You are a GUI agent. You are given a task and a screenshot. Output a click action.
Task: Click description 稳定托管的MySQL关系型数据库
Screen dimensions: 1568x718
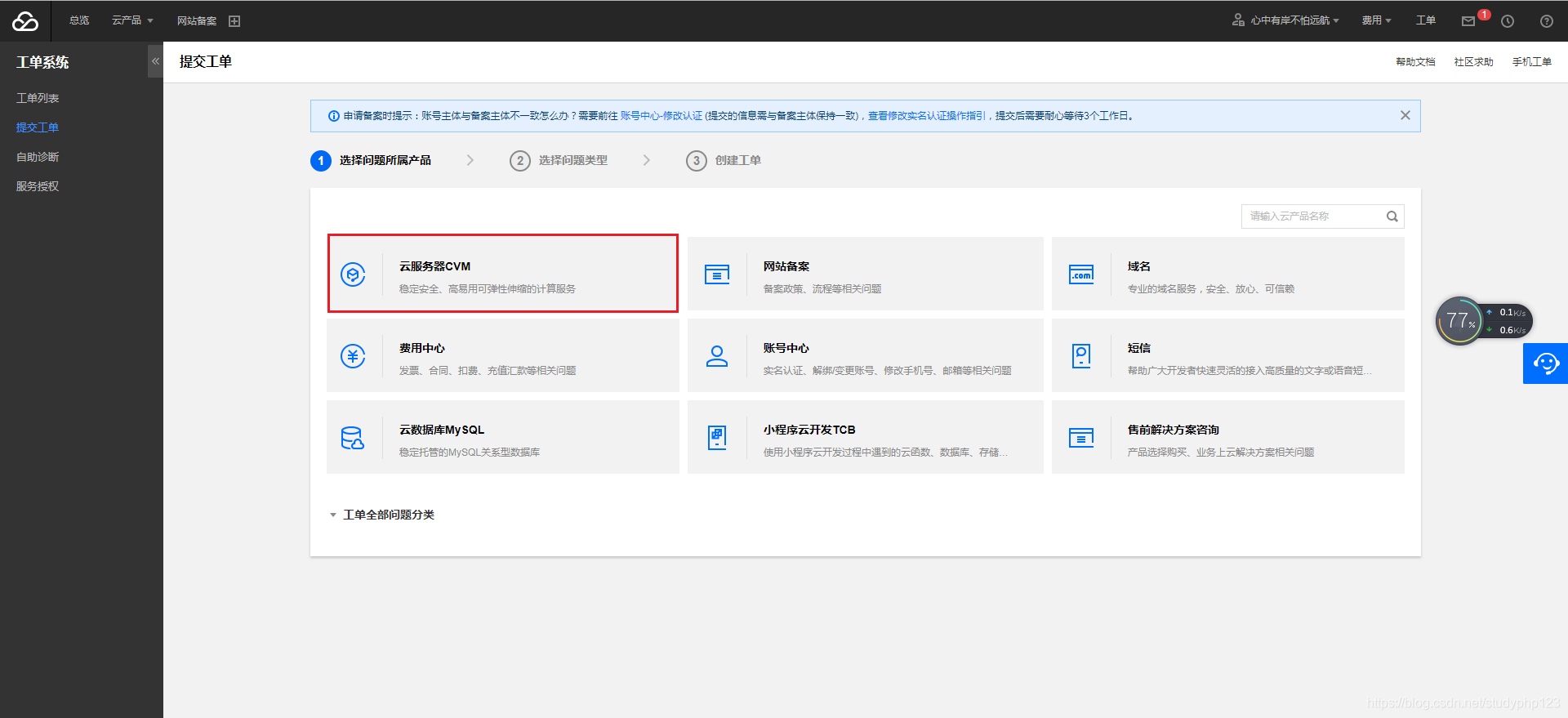click(x=470, y=453)
